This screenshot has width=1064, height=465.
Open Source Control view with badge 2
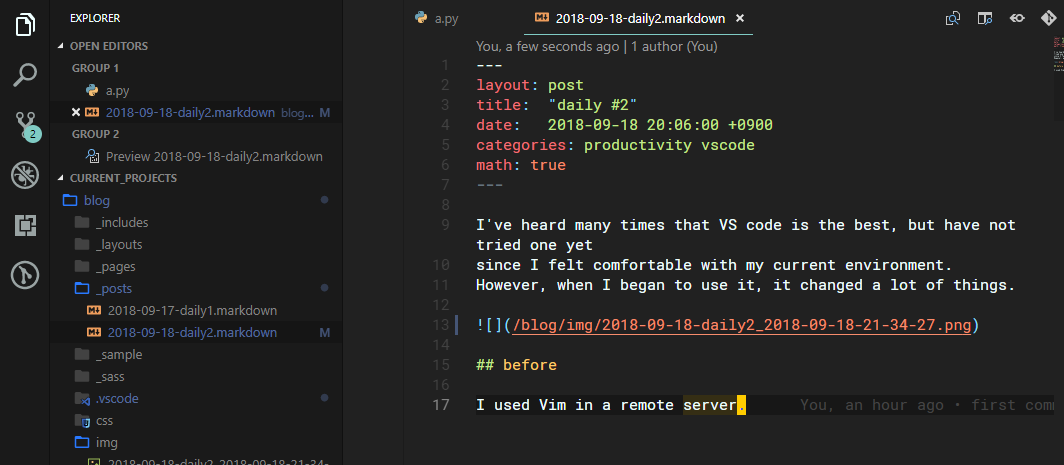coord(27,126)
